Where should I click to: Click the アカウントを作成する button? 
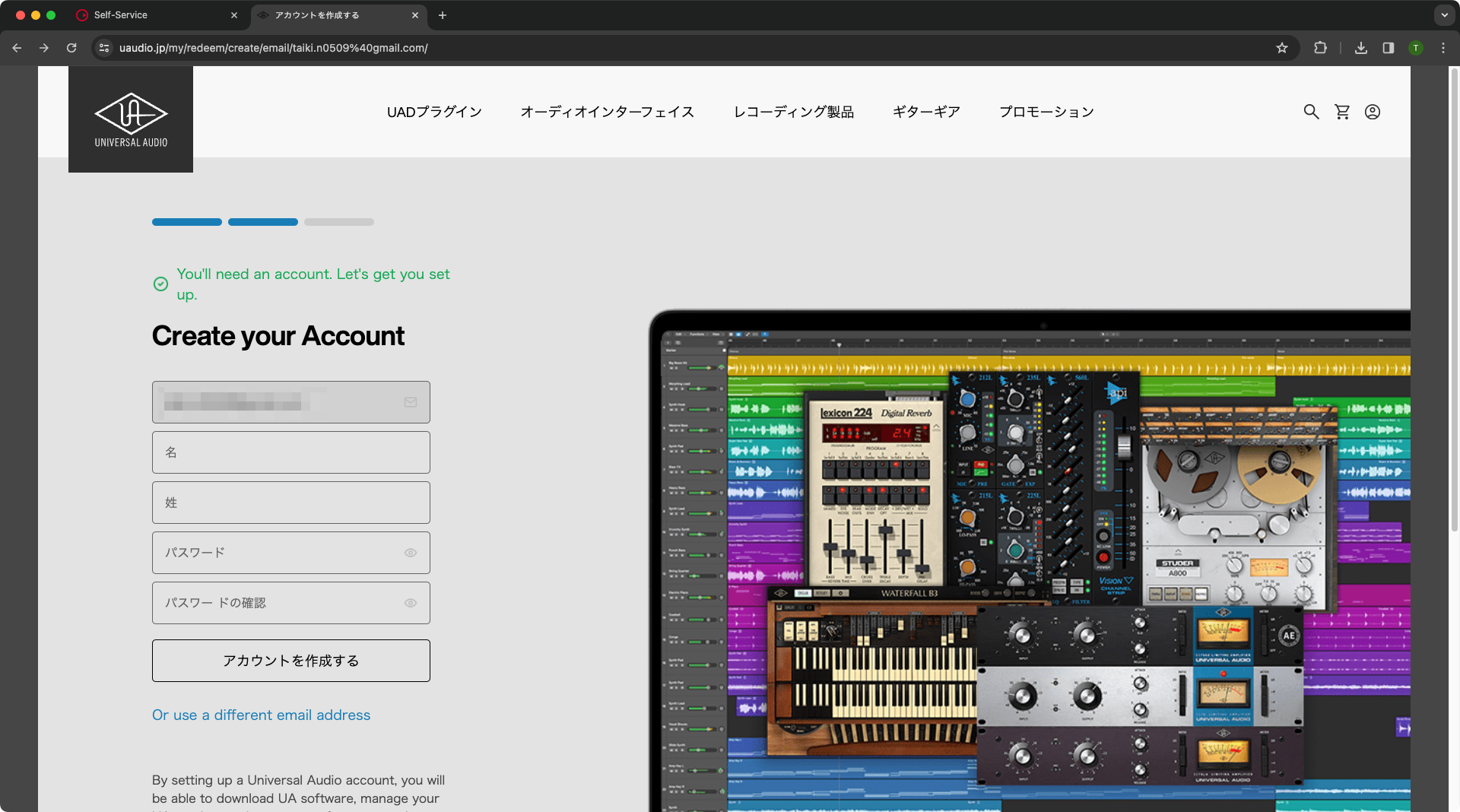[291, 661]
